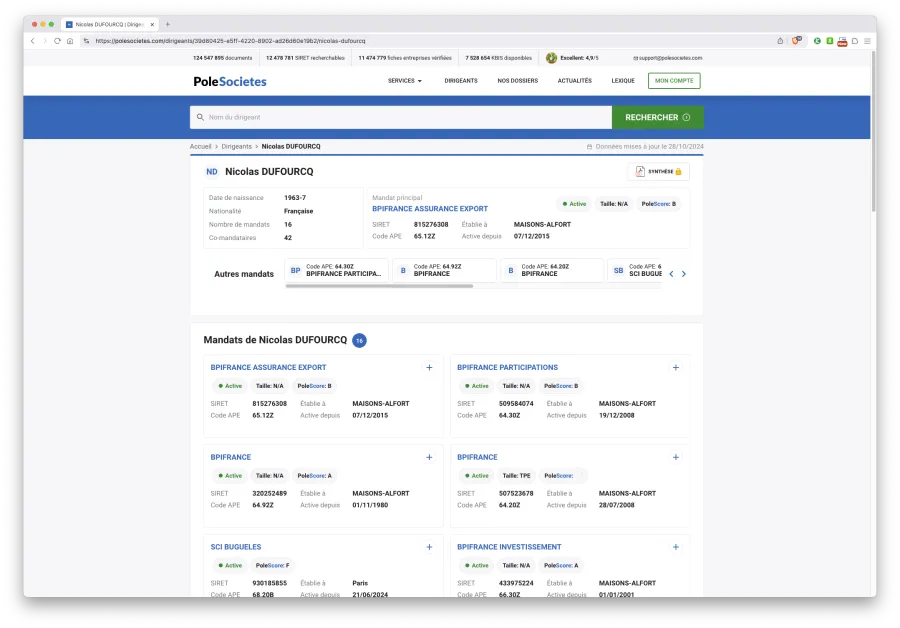Click the mandates count badge 16

click(359, 340)
